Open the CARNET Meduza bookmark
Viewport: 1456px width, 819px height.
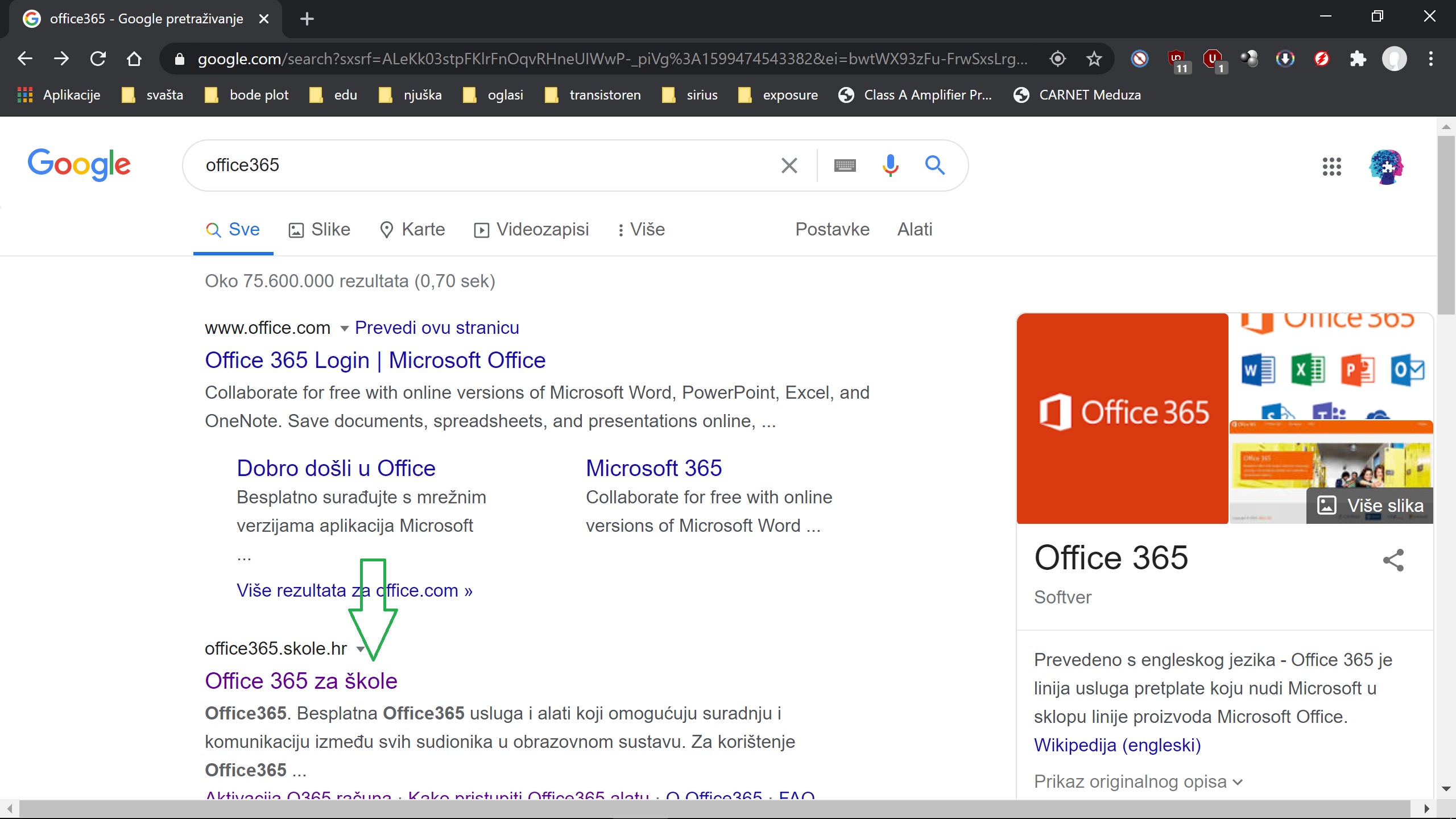[1077, 95]
